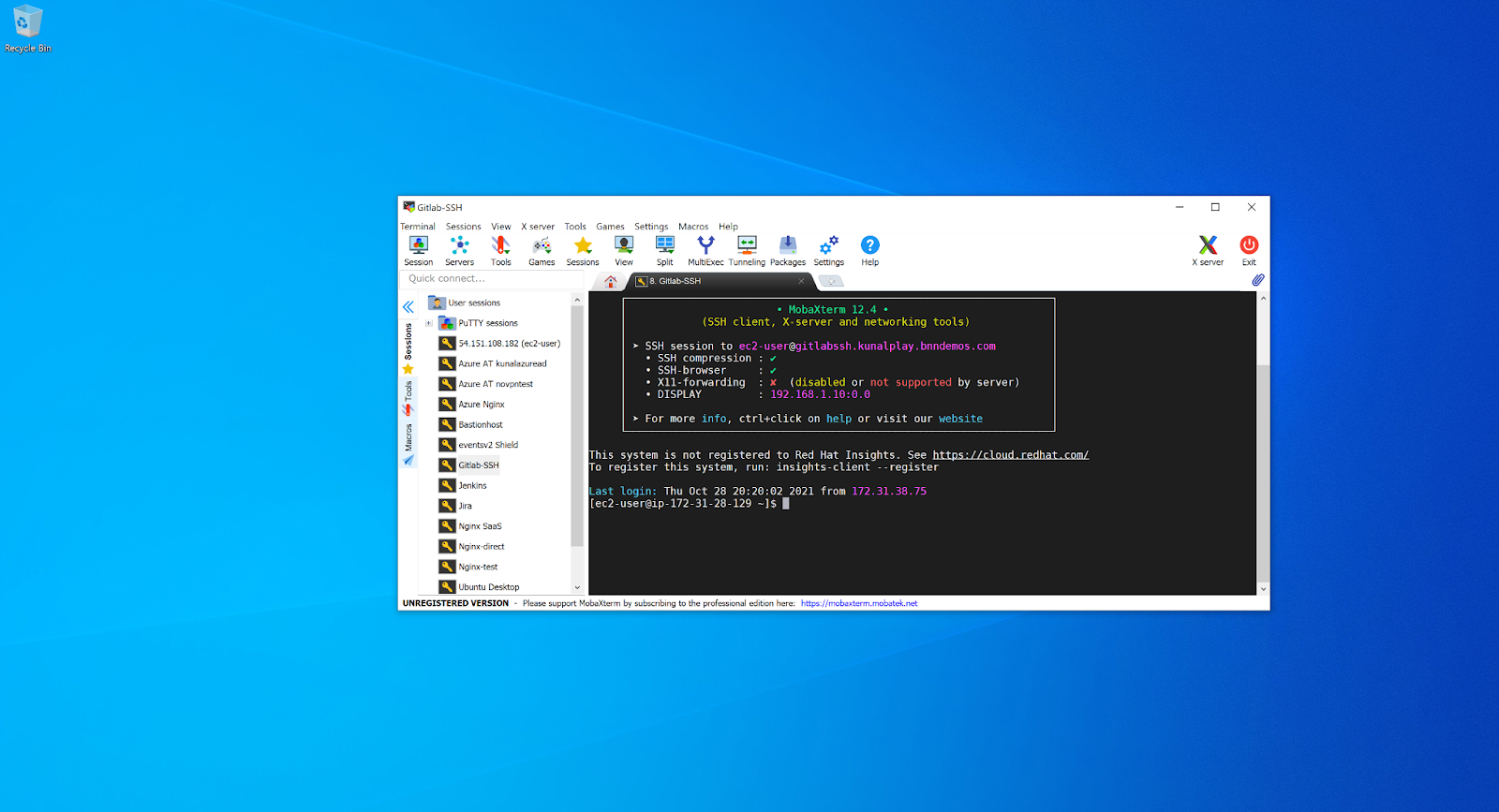
Task: Click the X server icon
Action: 1208,250
